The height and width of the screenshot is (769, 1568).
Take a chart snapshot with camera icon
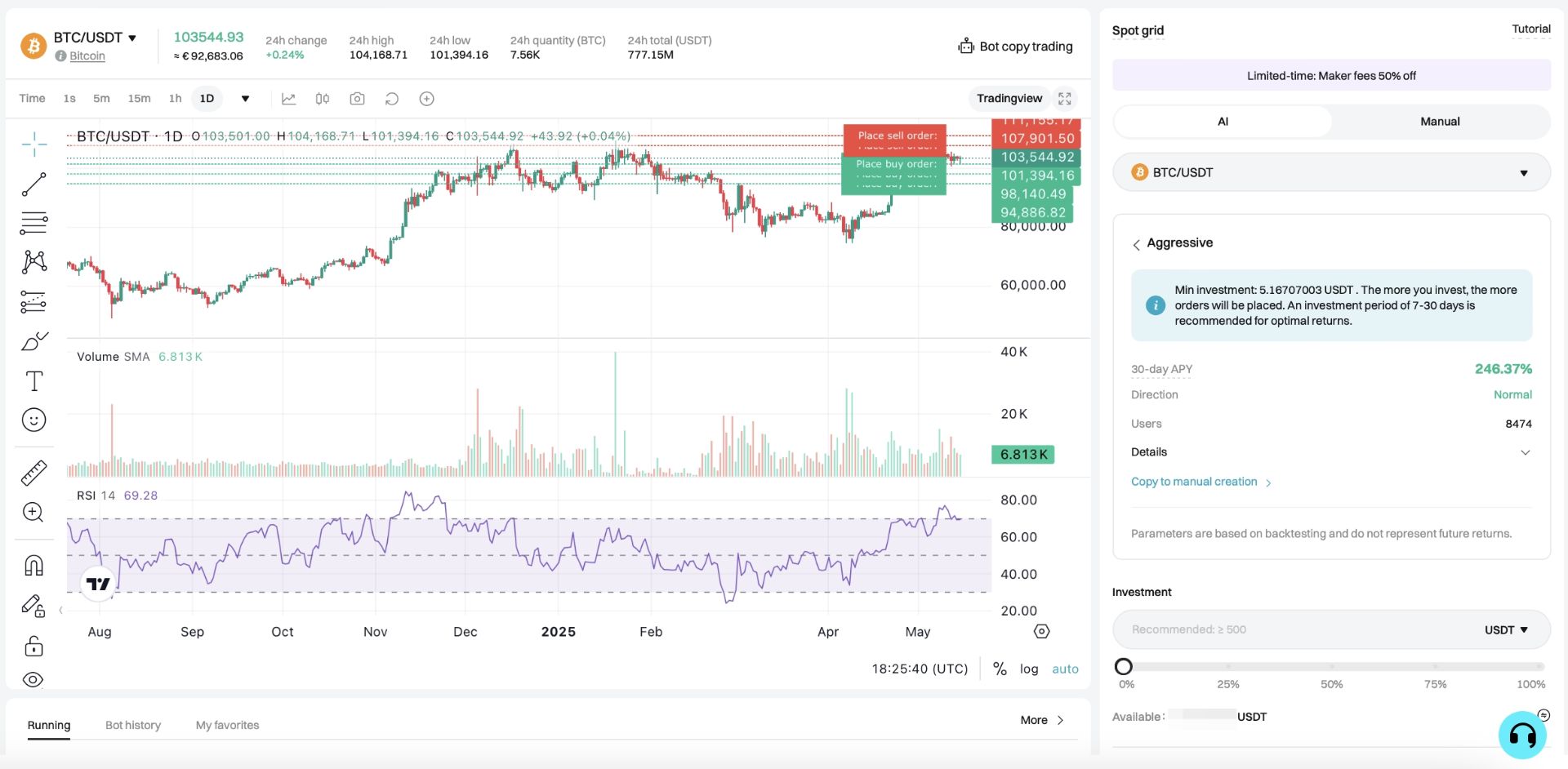357,99
